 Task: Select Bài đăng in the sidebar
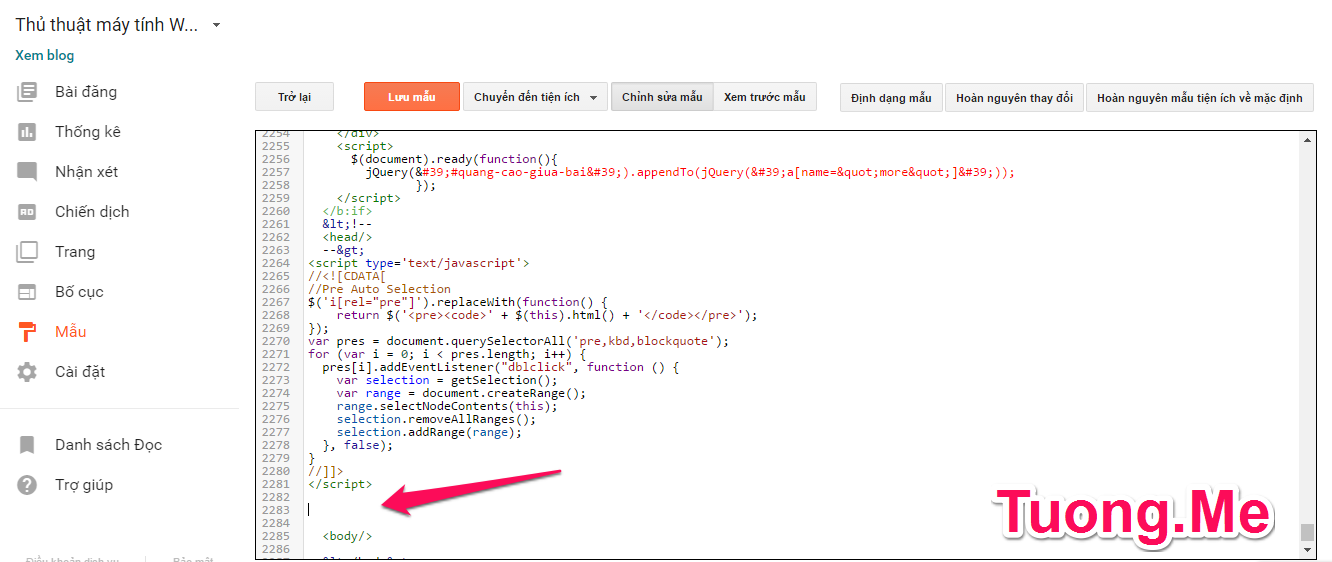pyautogui.click(x=86, y=92)
